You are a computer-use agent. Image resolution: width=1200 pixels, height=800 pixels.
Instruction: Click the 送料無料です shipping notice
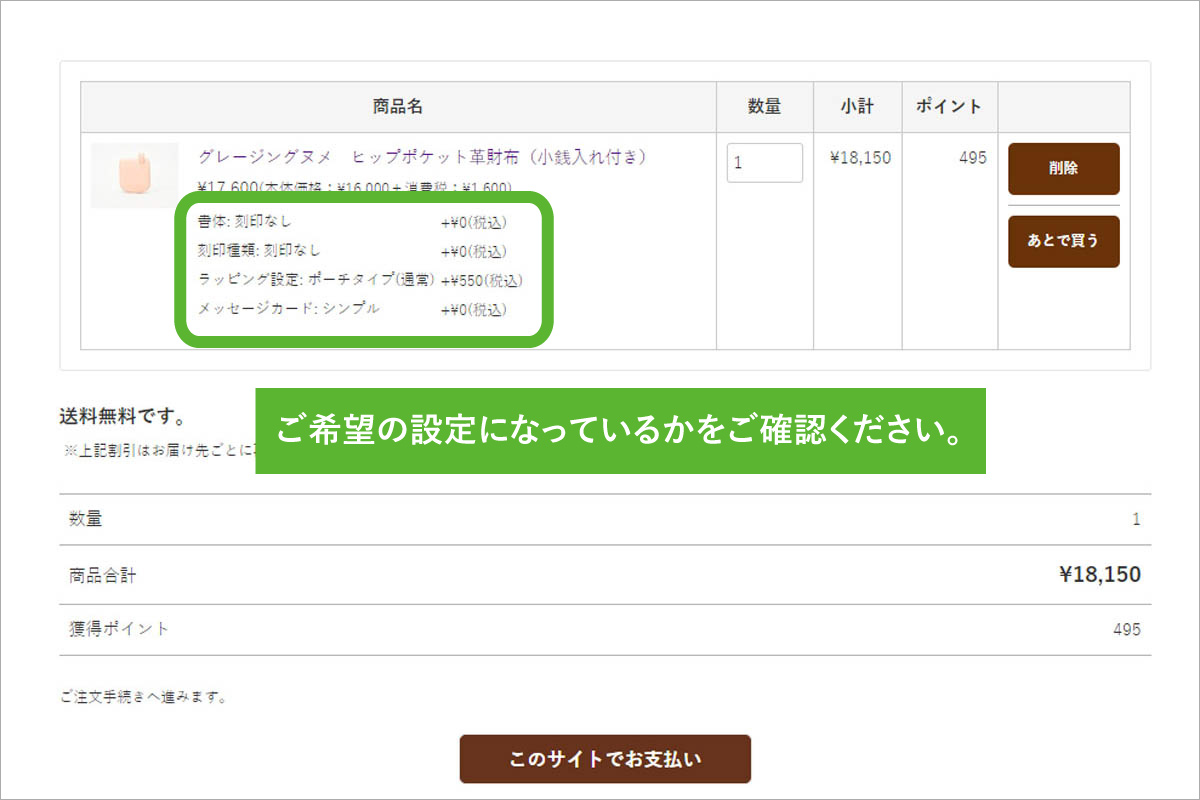pyautogui.click(x=122, y=417)
